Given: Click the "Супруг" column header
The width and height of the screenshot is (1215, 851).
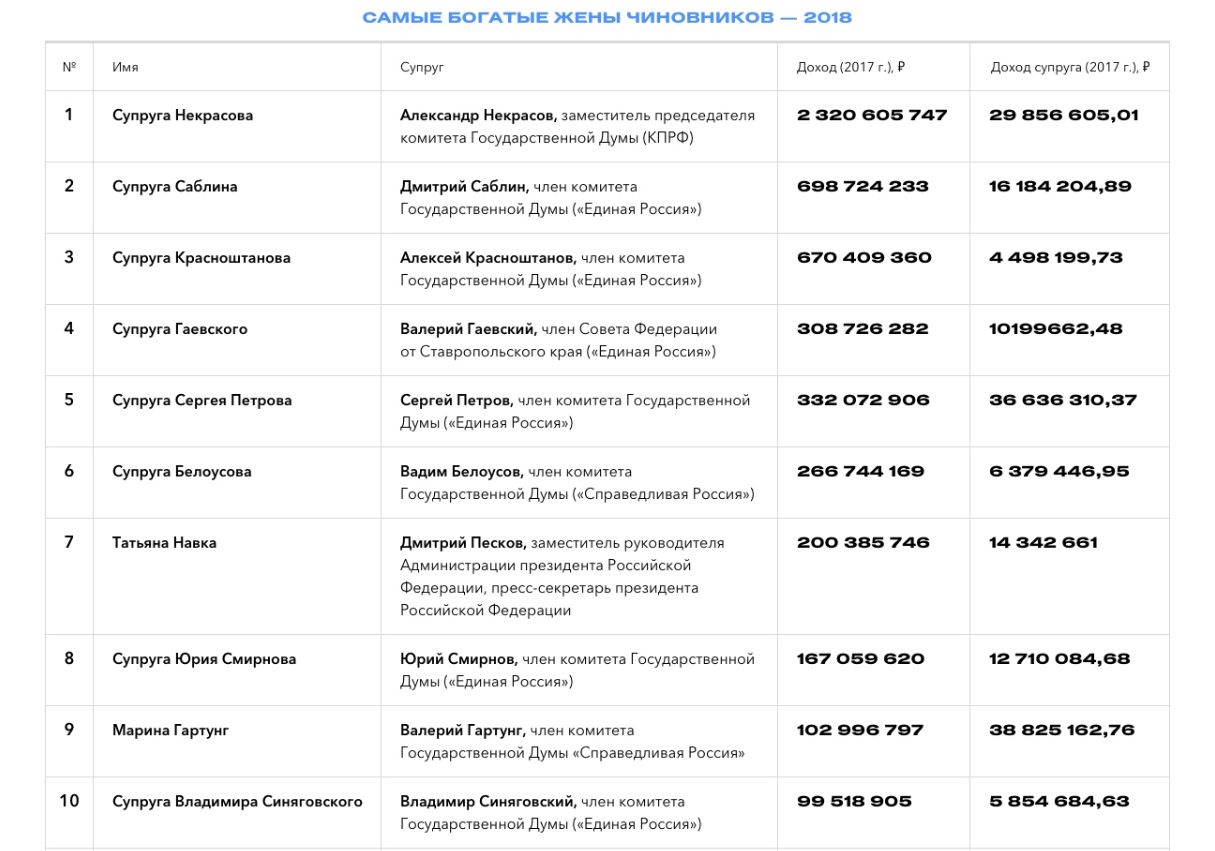Looking at the screenshot, I should (421, 67).
